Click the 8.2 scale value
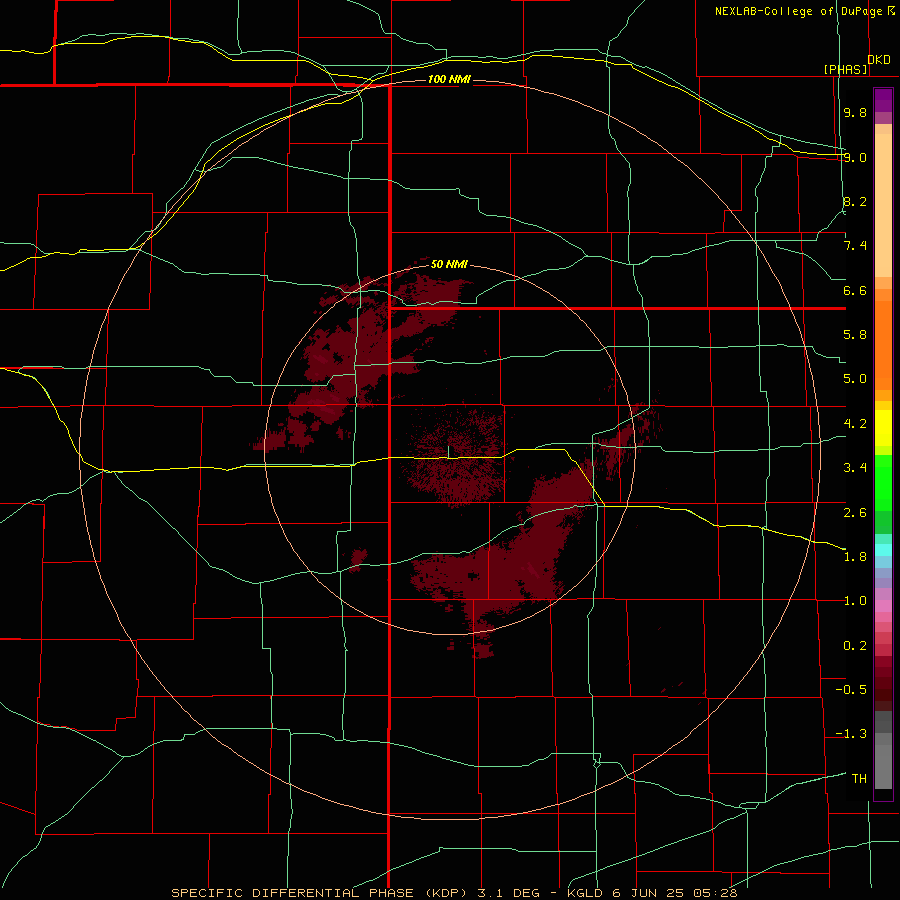 pyautogui.click(x=855, y=201)
